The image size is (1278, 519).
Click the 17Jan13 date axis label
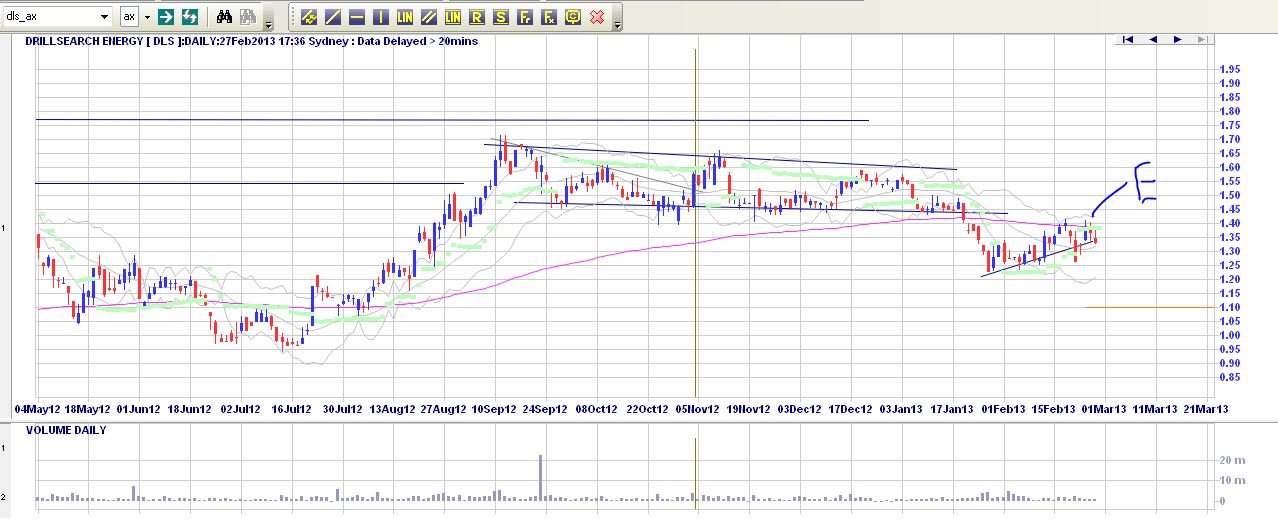(x=952, y=409)
